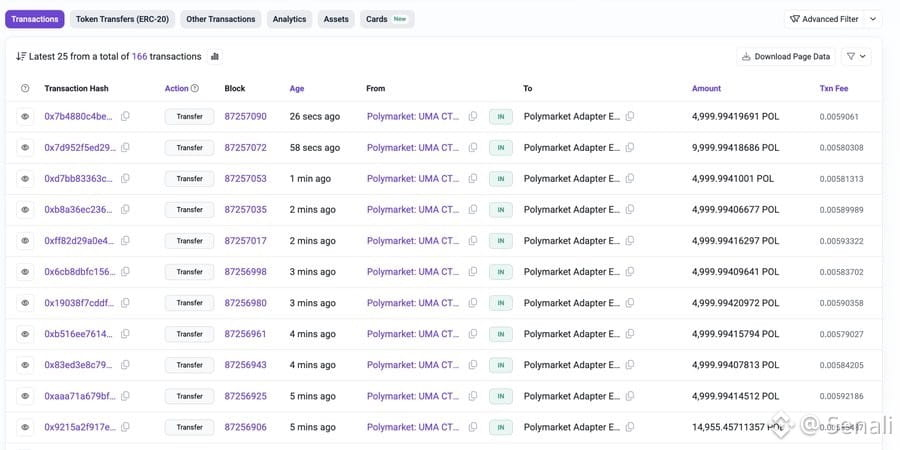Switch to the Analytics tab
900x450 pixels.
289,19
